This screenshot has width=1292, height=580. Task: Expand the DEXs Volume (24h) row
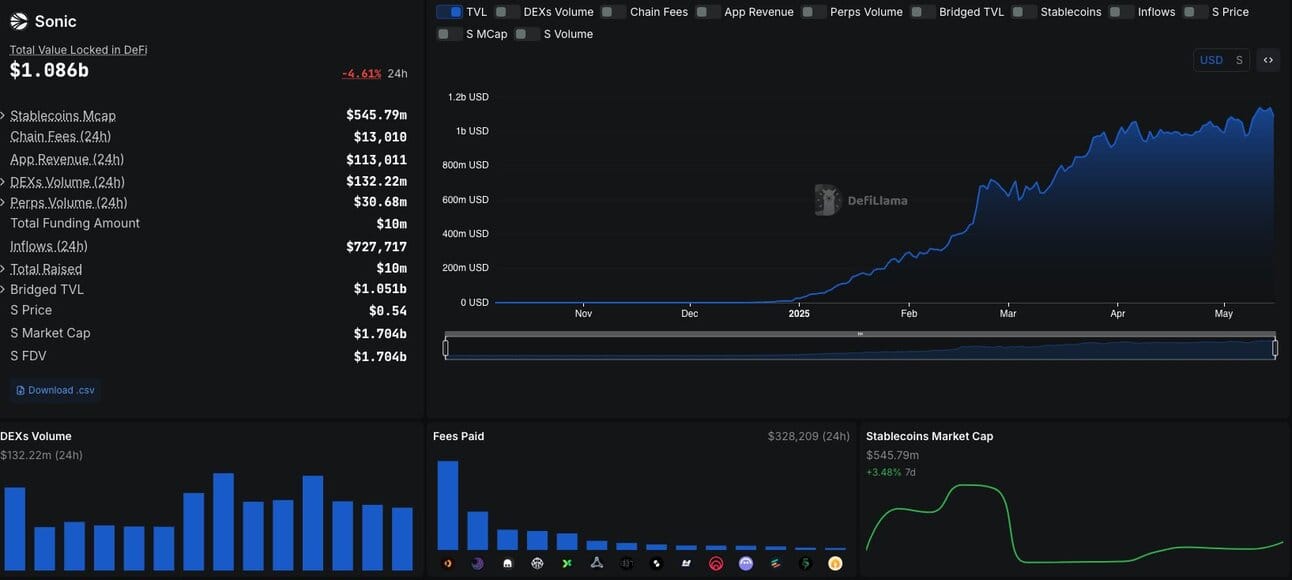[x=3, y=182]
